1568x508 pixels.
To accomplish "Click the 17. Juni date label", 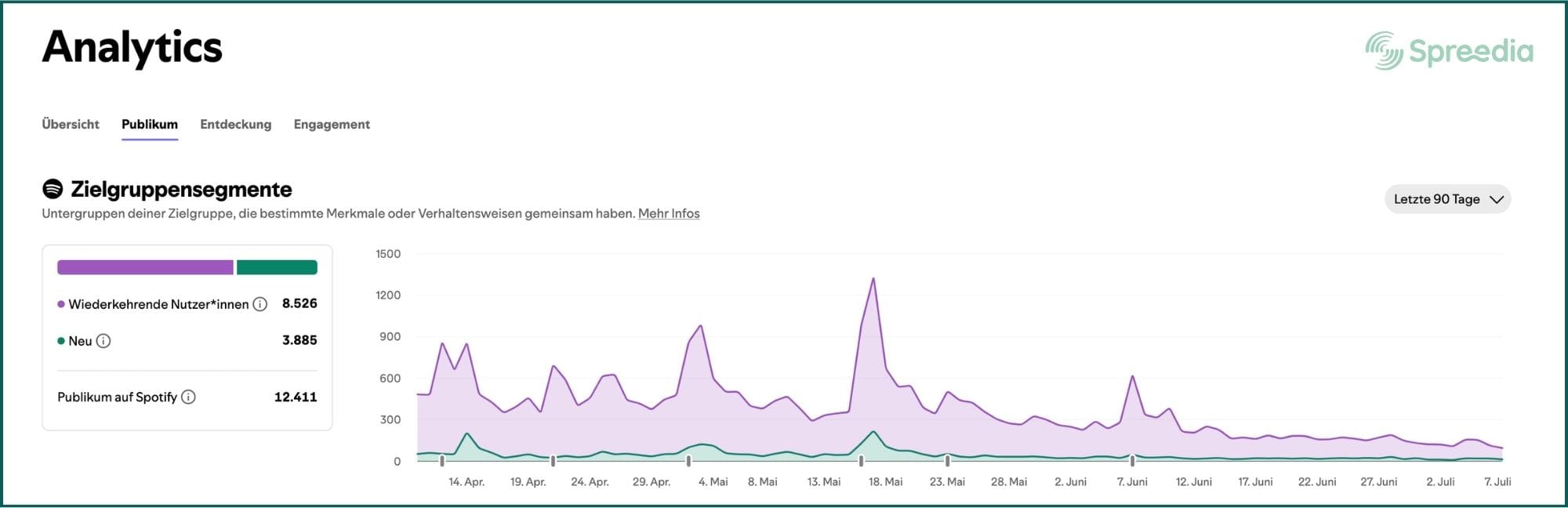I will [x=1255, y=482].
